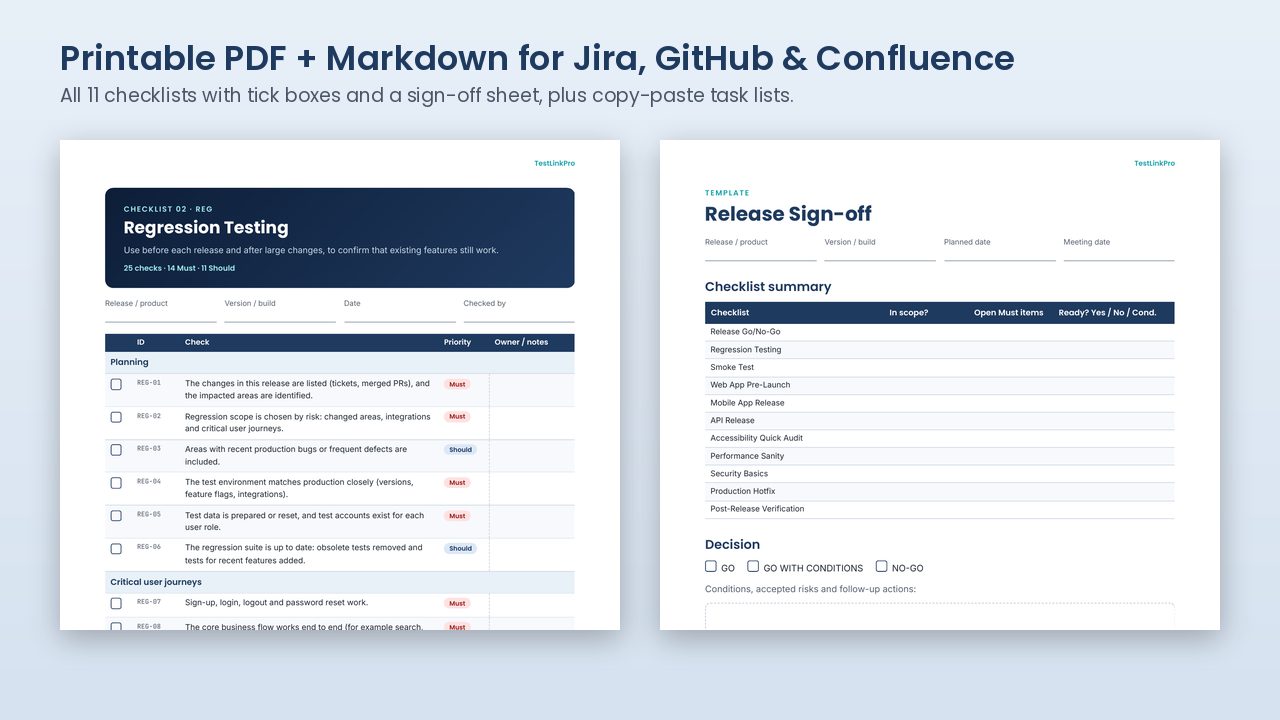Tick the GO WITH CONDITIONS checkbox
This screenshot has width=1280, height=720.
[x=753, y=567]
